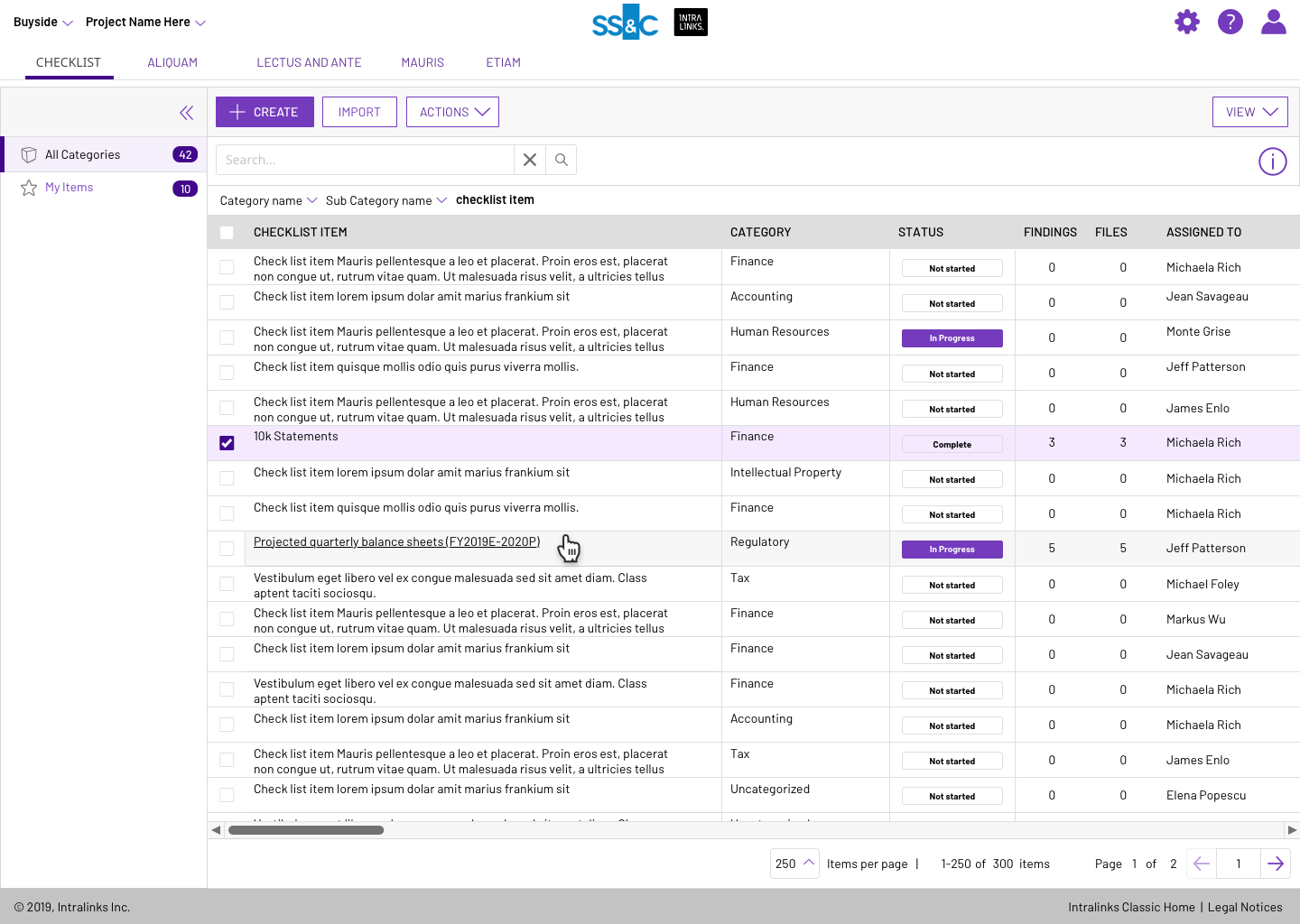The image size is (1300, 924).
Task: Click In Progress status for Monte Grise row
Action: [x=952, y=338]
